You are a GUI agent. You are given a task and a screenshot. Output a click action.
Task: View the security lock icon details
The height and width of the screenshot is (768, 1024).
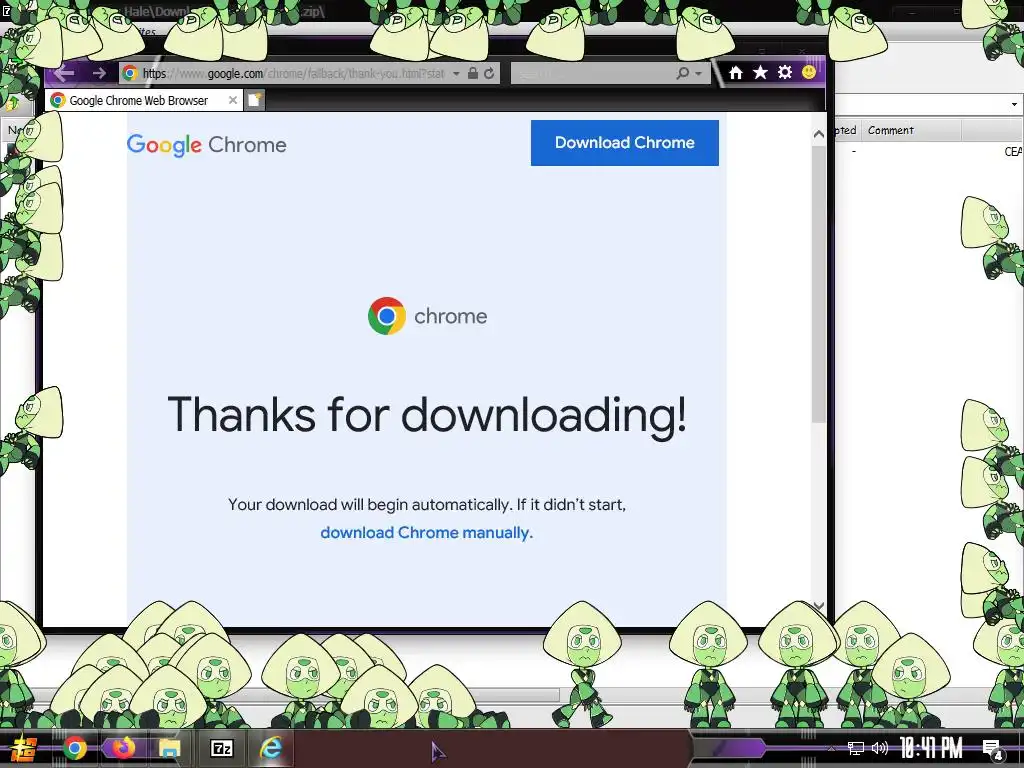tap(473, 73)
